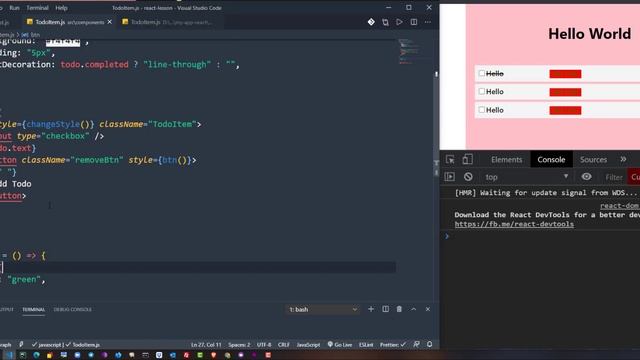The width and height of the screenshot is (640, 360).
Task: Click red remove button of second Hello
Action: pos(565,92)
